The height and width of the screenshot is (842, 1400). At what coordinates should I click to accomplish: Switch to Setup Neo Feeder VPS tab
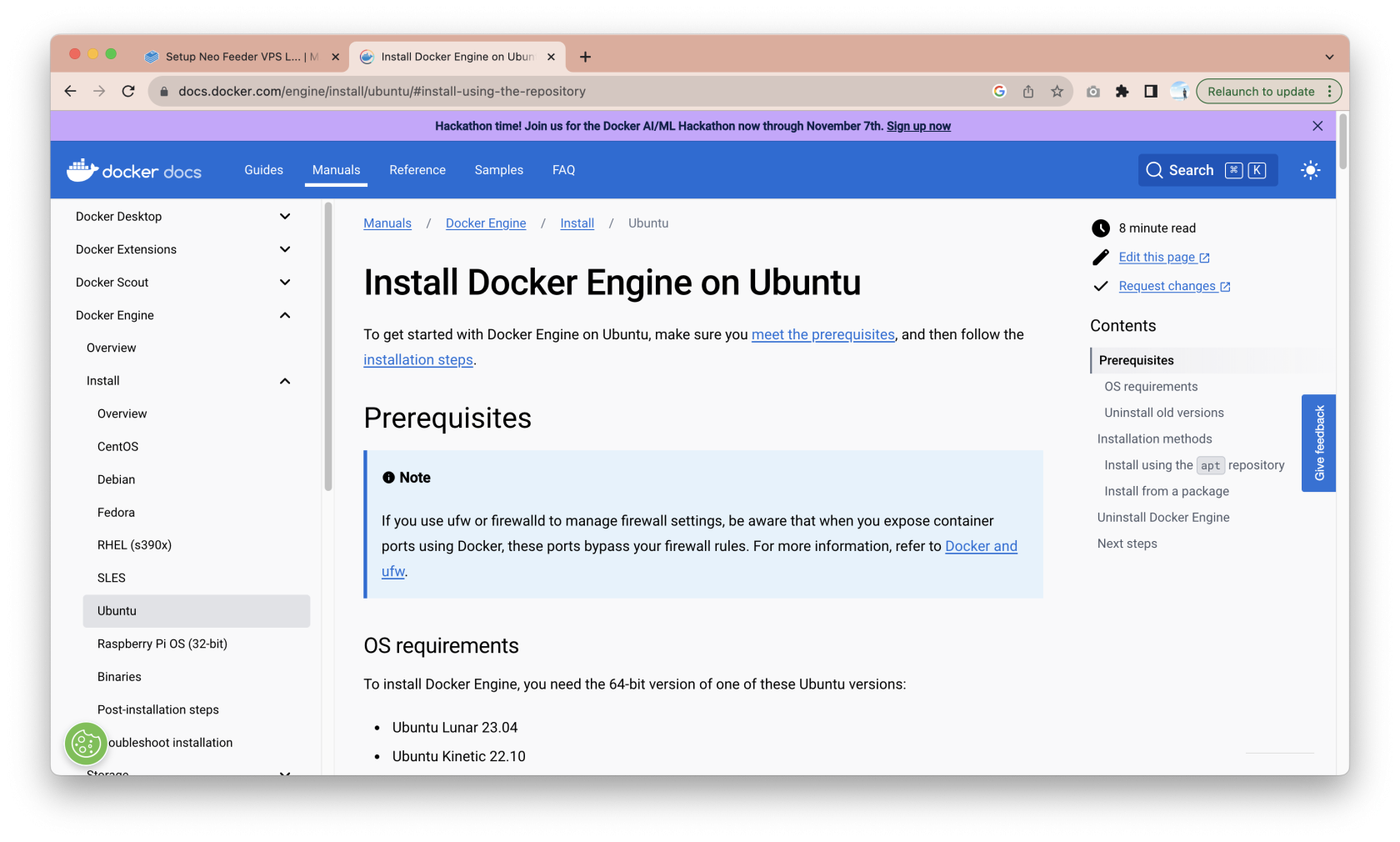[x=242, y=57]
